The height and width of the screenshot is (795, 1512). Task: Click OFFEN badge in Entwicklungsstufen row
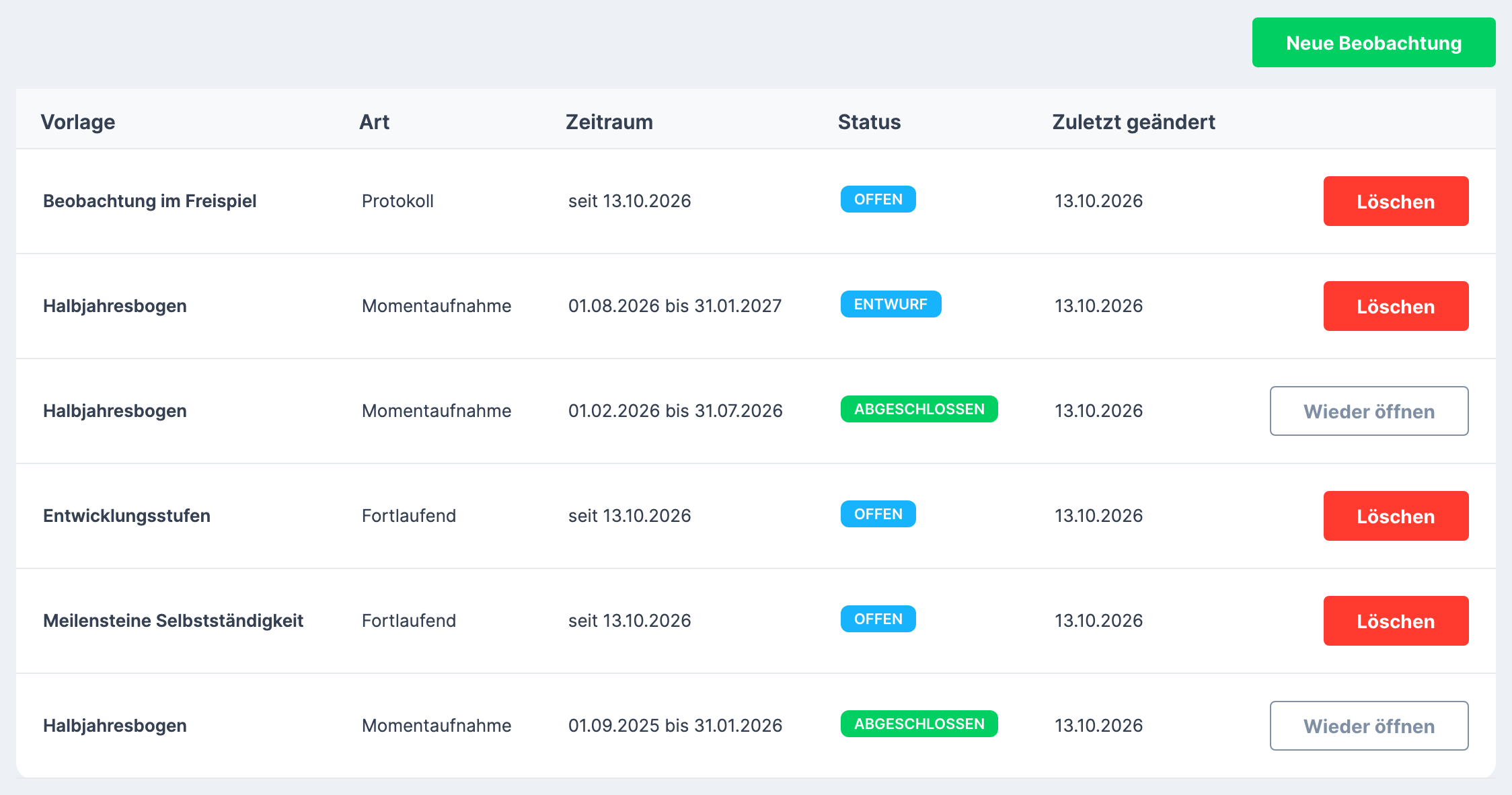coord(878,514)
